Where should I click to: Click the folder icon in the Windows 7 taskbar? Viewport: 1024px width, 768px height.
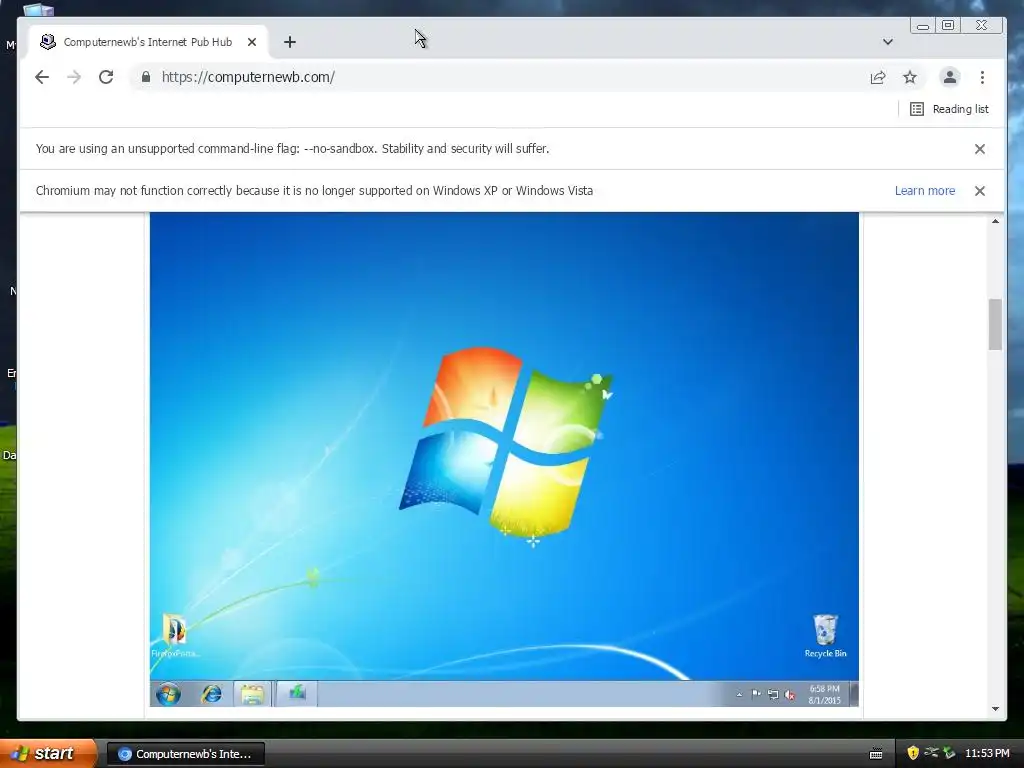(252, 694)
